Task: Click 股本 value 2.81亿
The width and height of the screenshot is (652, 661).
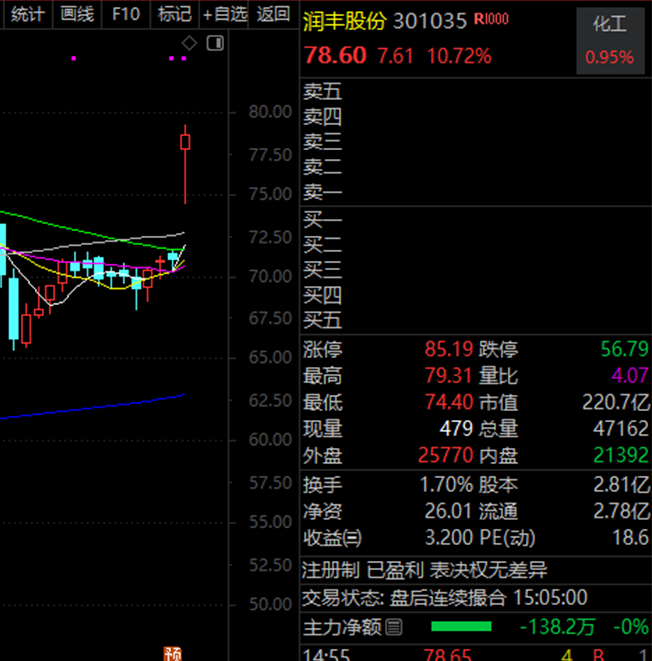Action: (x=622, y=485)
